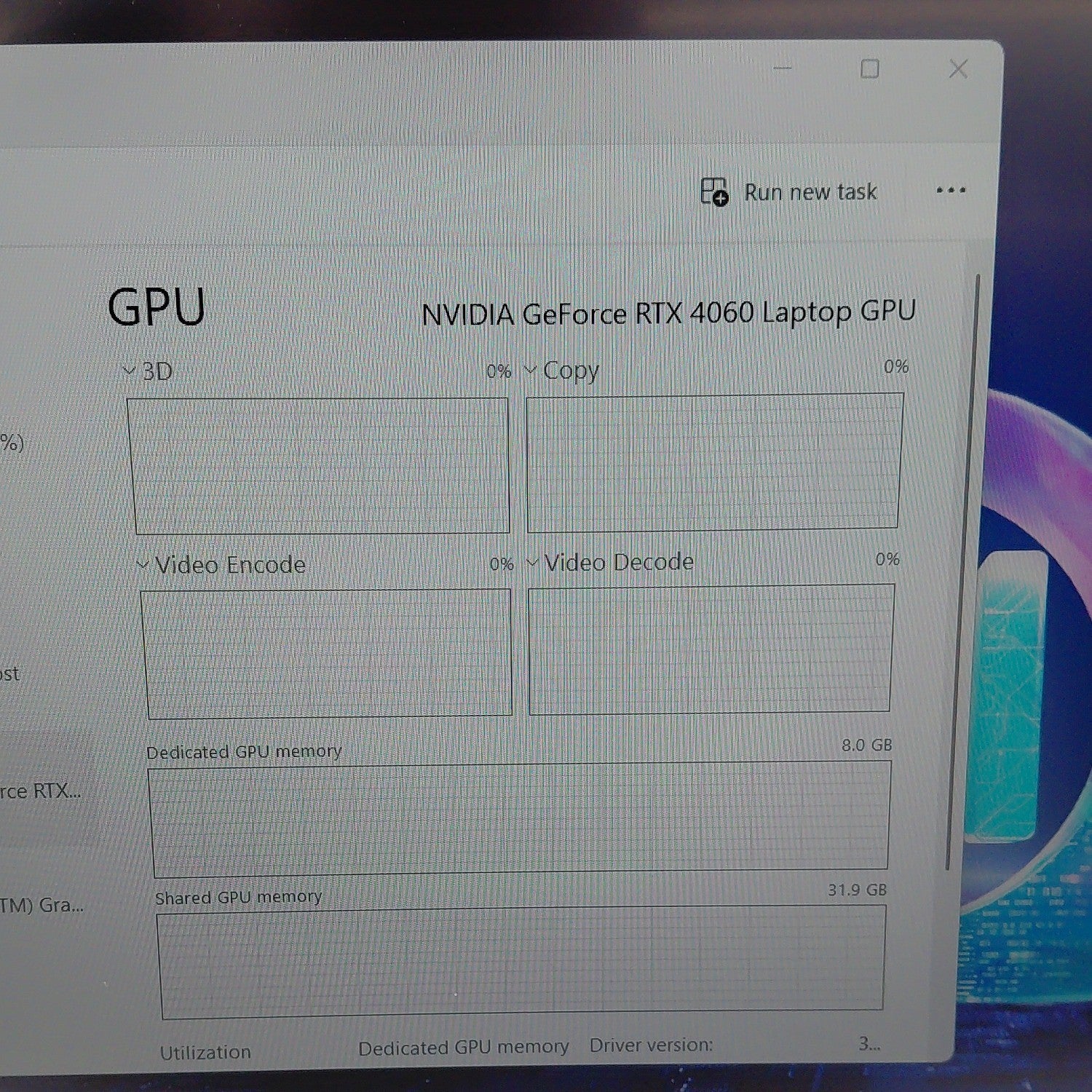
Task: Open the 3D engine dropdown chevron
Action: point(130,371)
